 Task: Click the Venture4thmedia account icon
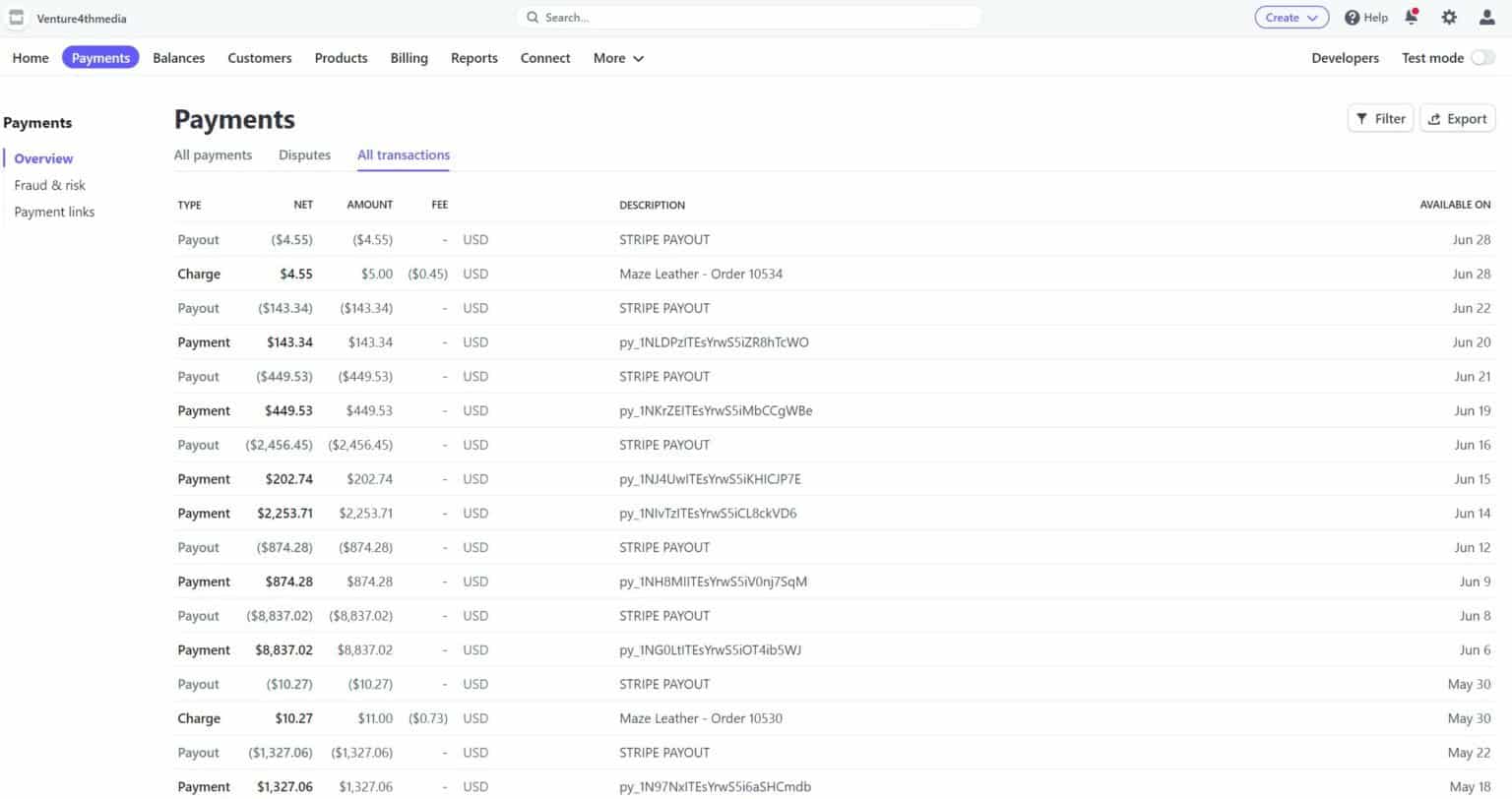pos(16,18)
